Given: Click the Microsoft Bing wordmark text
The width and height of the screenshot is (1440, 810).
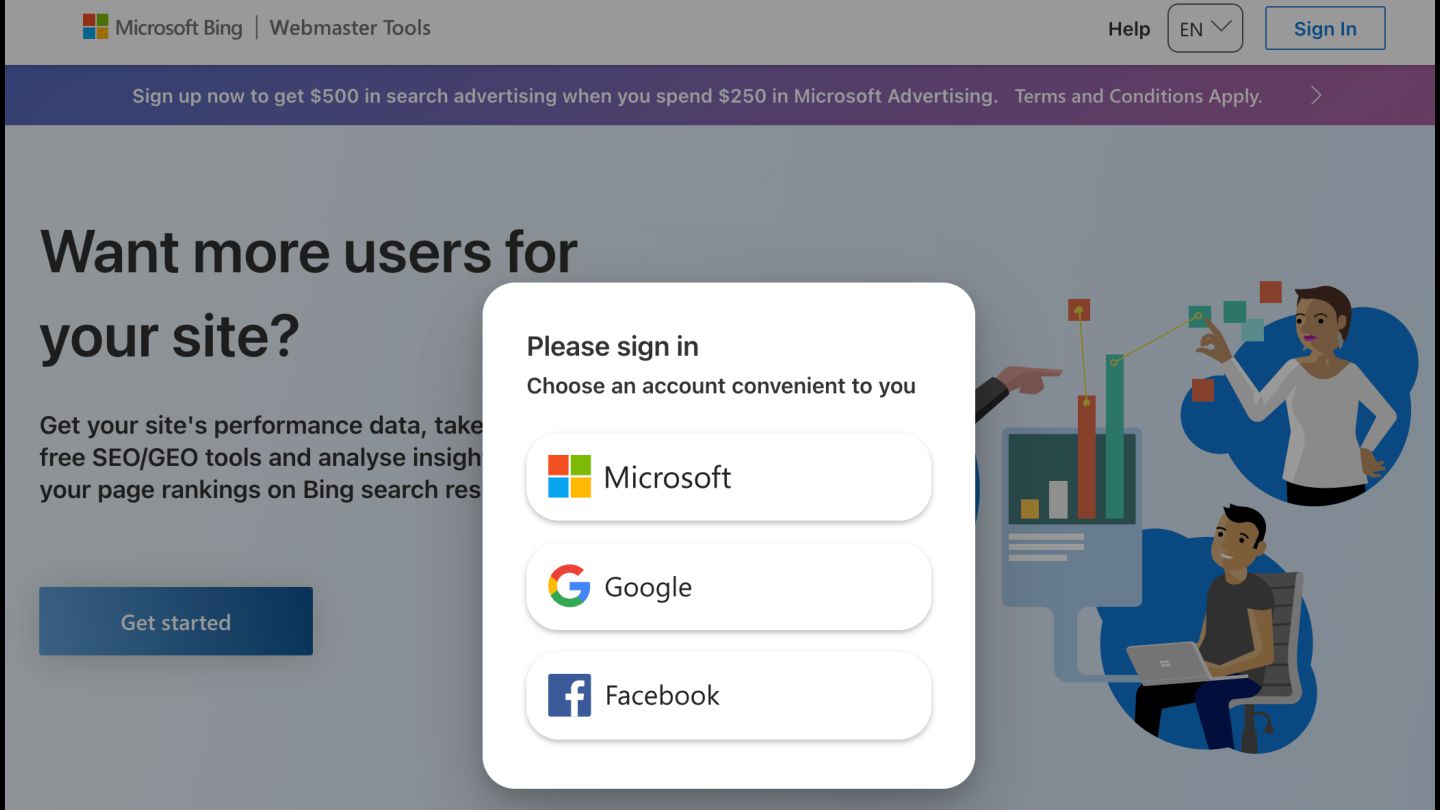Looking at the screenshot, I should click(178, 28).
